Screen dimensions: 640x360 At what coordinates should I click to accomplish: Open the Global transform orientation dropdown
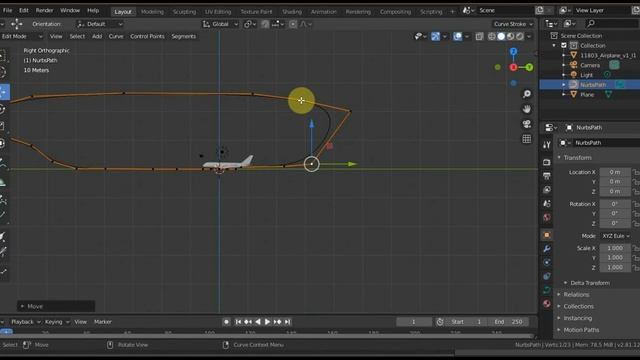(220, 24)
